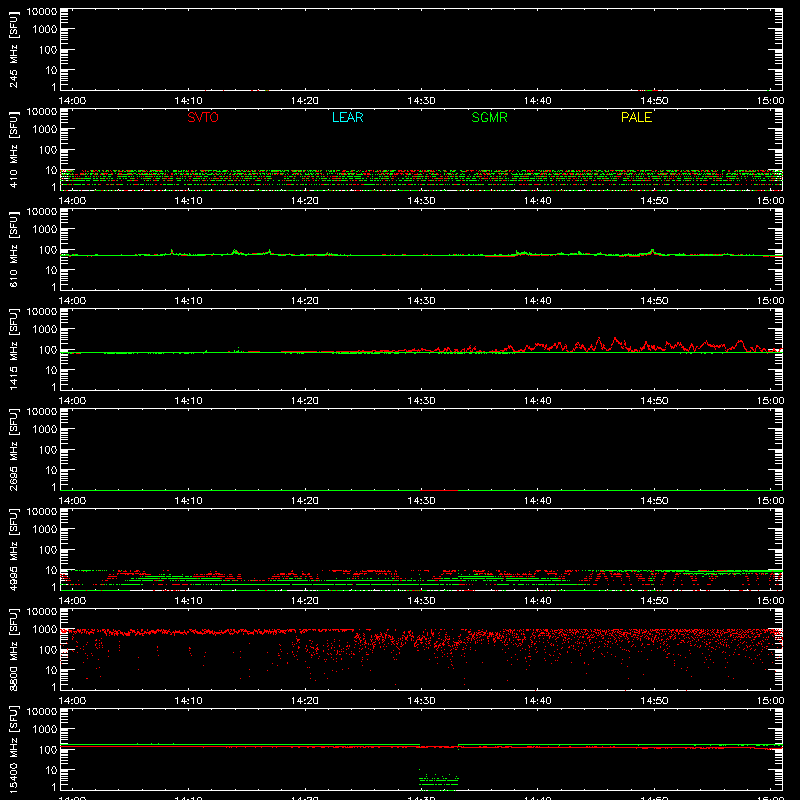This screenshot has height=800, width=800.
Task: Click the 1000 tick label on 410 MHz axis
Action: click(x=45, y=130)
